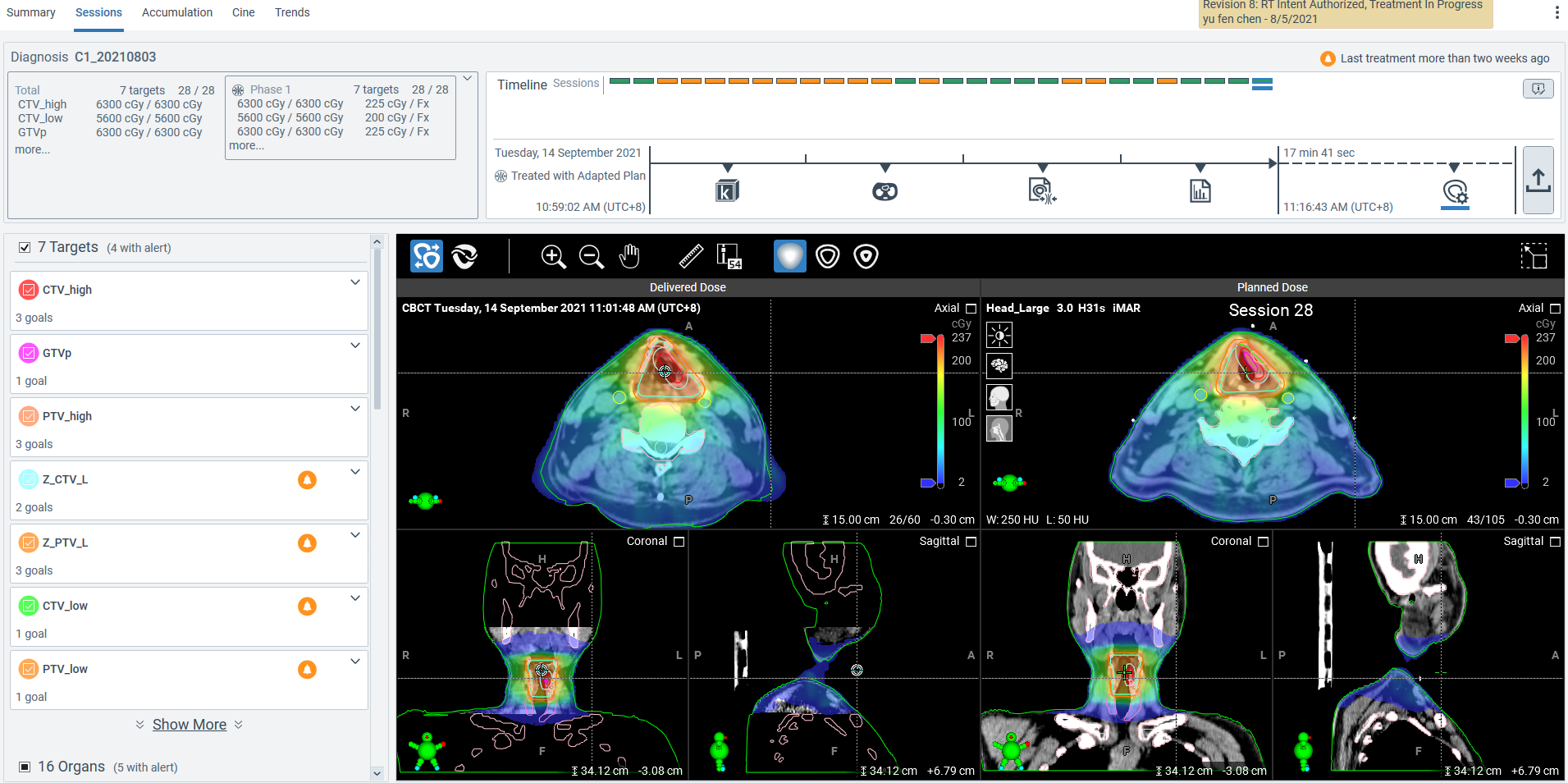The image size is (1568, 783).
Task: Expand the CTV_high target goals
Action: [x=355, y=282]
